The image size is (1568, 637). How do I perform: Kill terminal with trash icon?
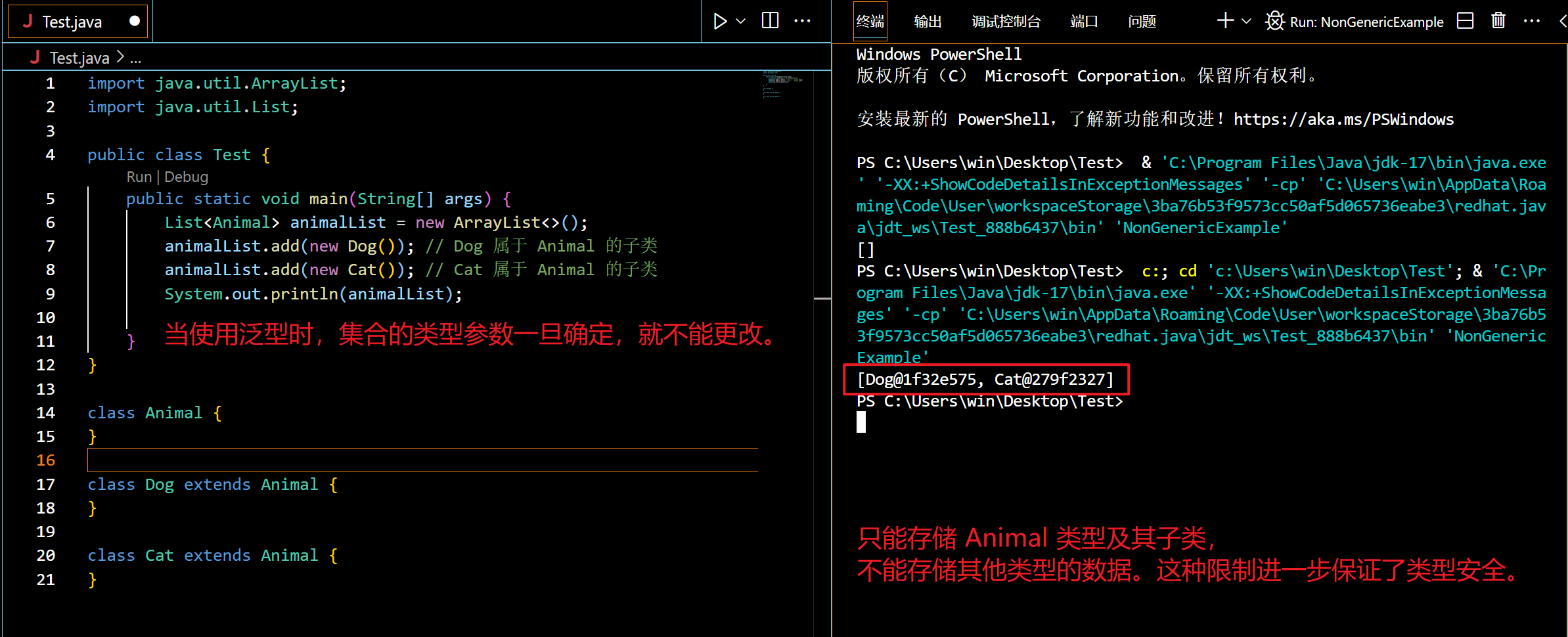[1498, 21]
